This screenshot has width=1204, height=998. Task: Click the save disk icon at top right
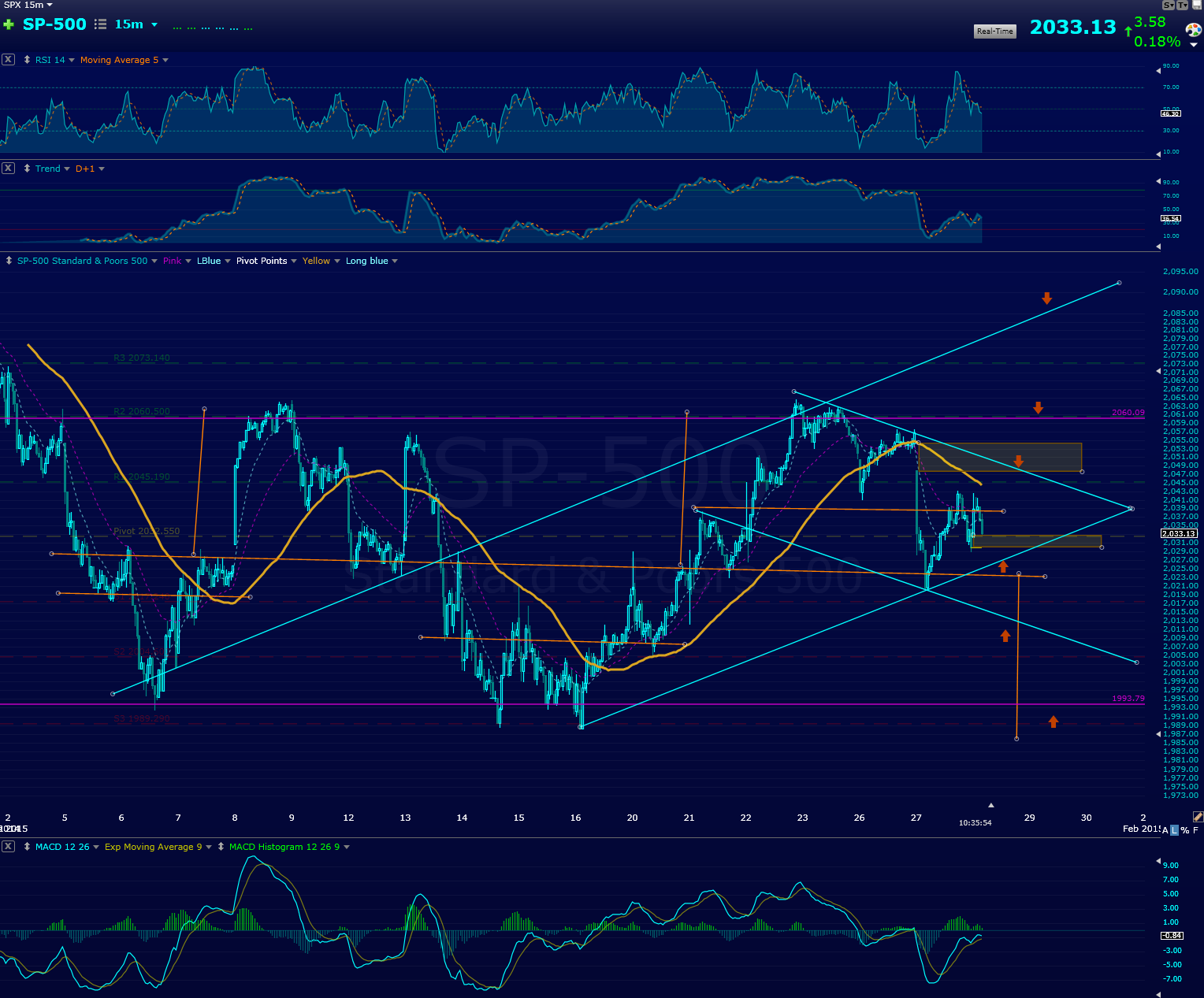coord(1197,5)
